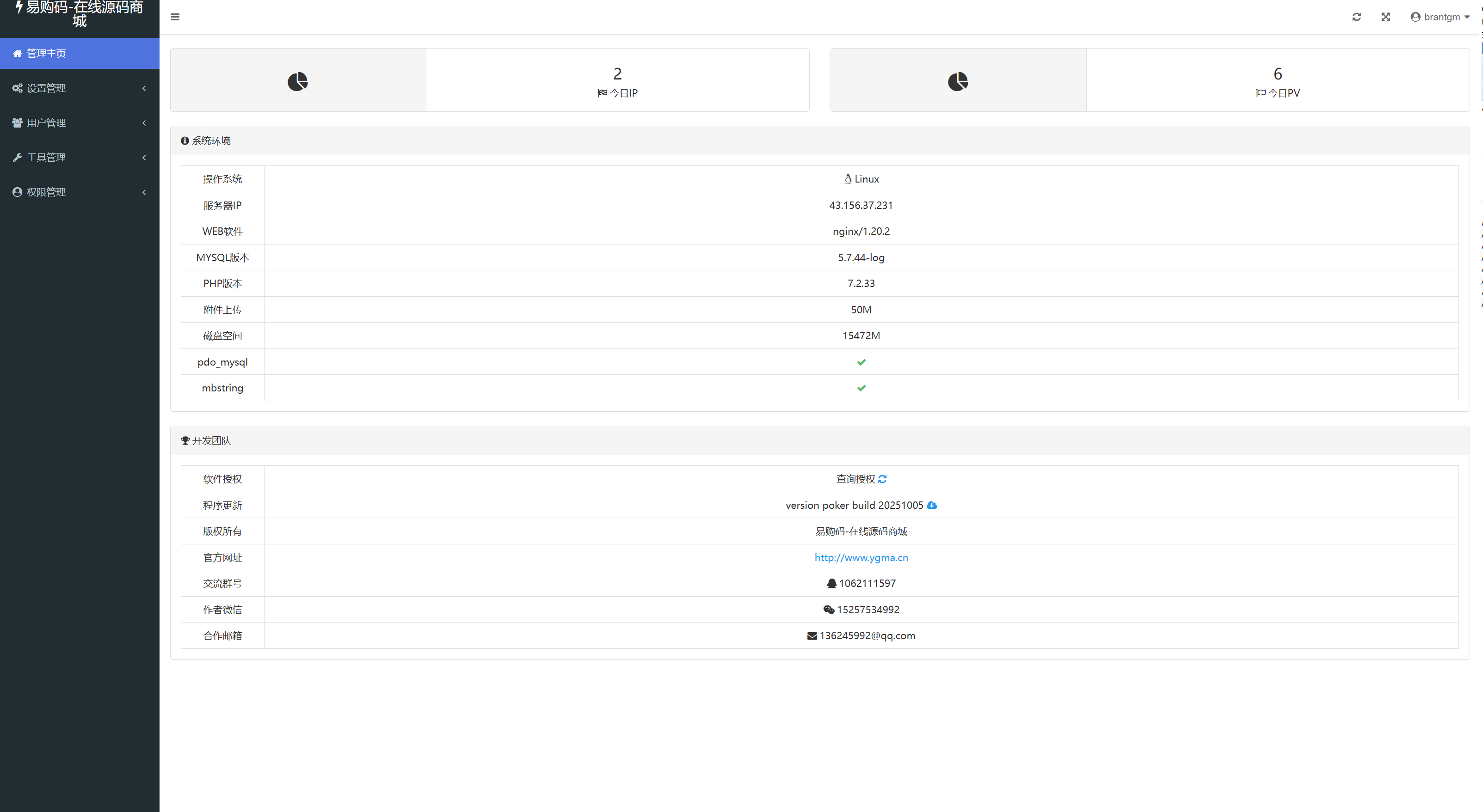The image size is (1483, 812).
Task: Click the 工具管理 wrench icon
Action: (x=17, y=158)
